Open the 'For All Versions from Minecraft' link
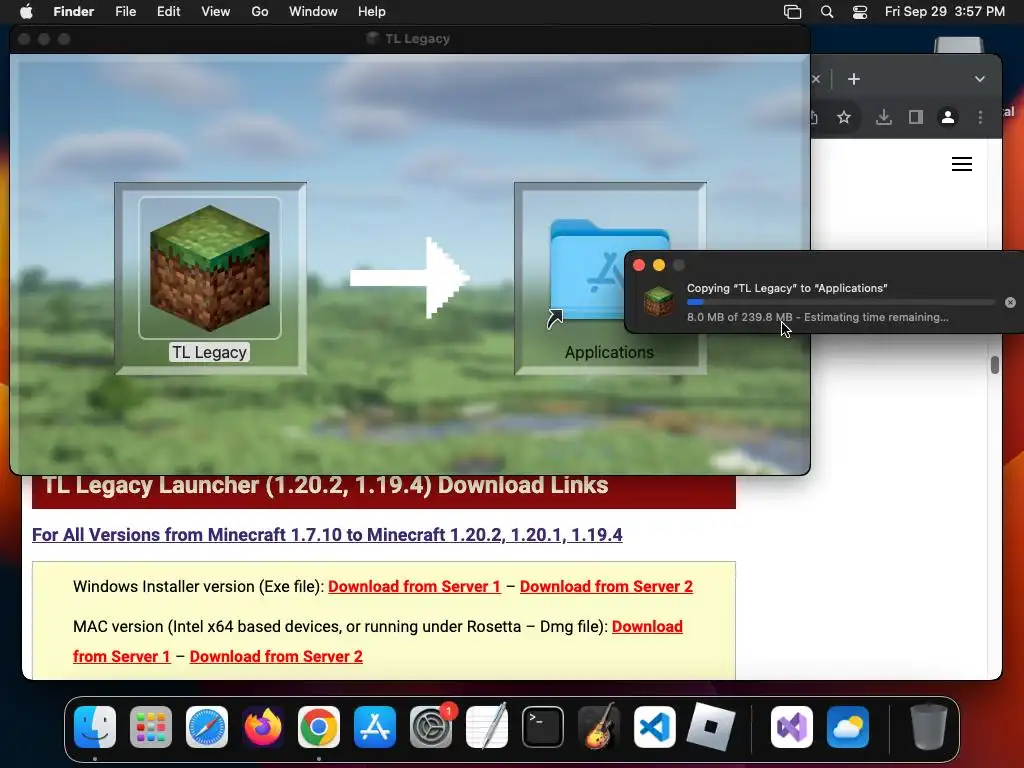 coord(327,535)
